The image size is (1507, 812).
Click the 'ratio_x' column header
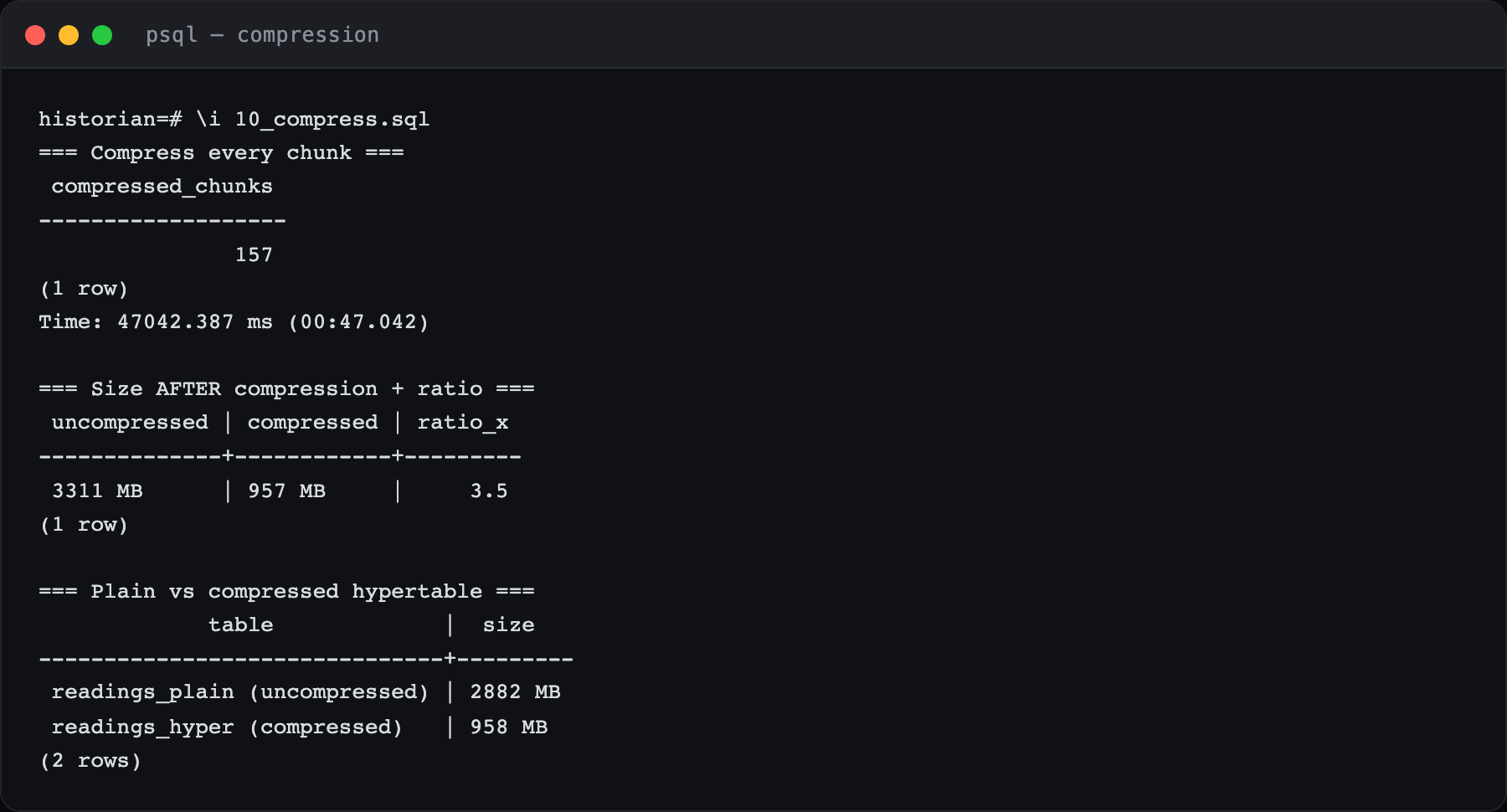(x=463, y=423)
